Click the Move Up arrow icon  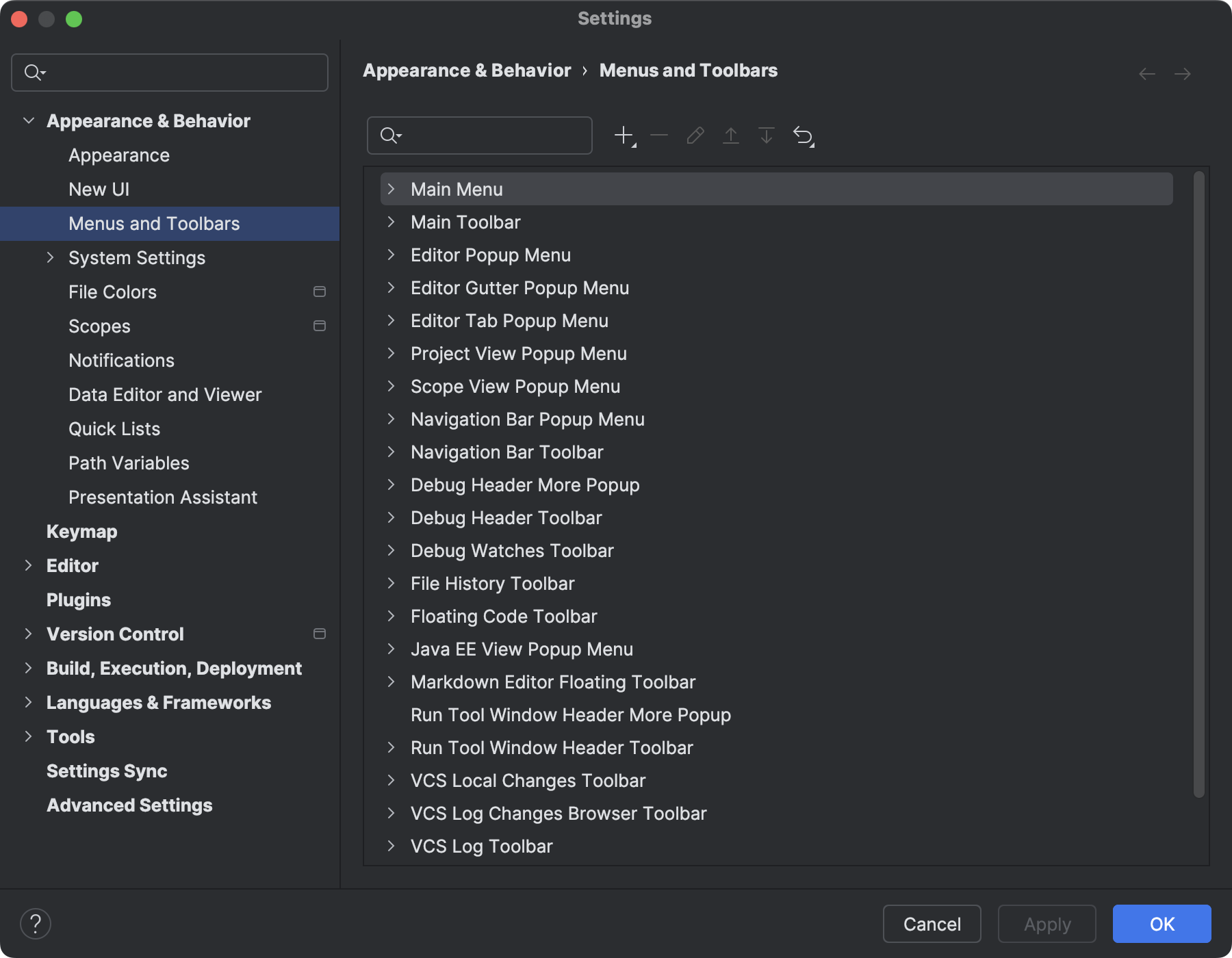click(x=731, y=135)
